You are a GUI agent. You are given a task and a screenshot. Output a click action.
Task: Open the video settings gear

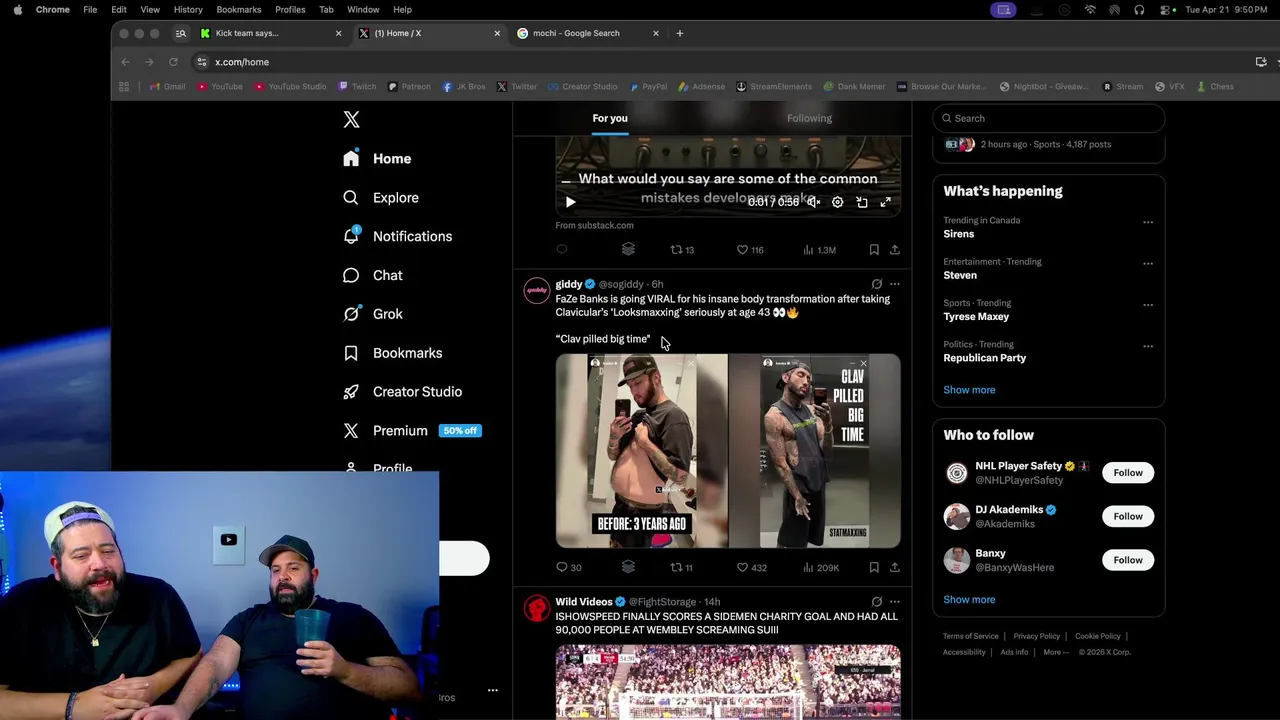838,202
